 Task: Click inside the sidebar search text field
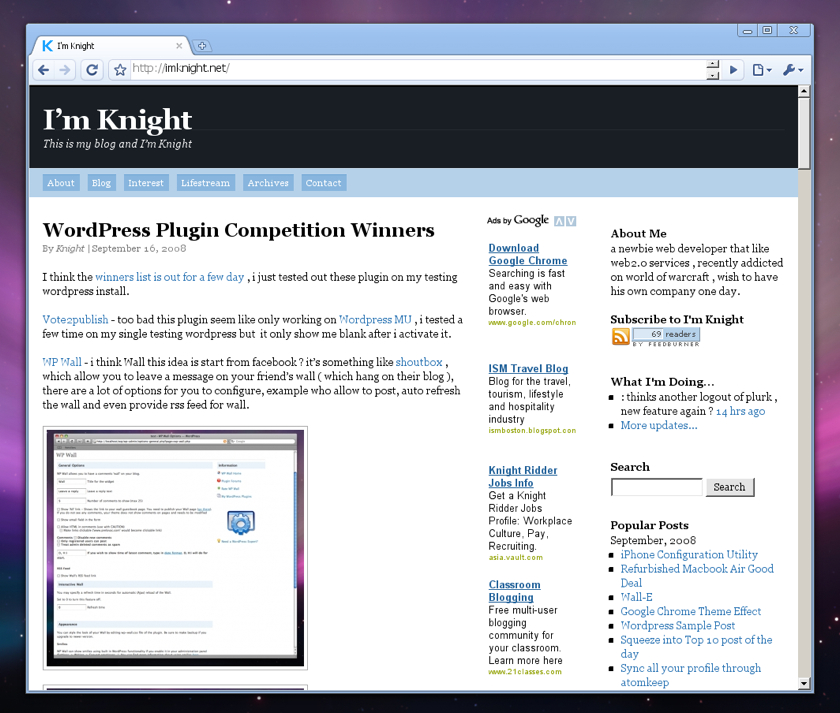[x=656, y=487]
